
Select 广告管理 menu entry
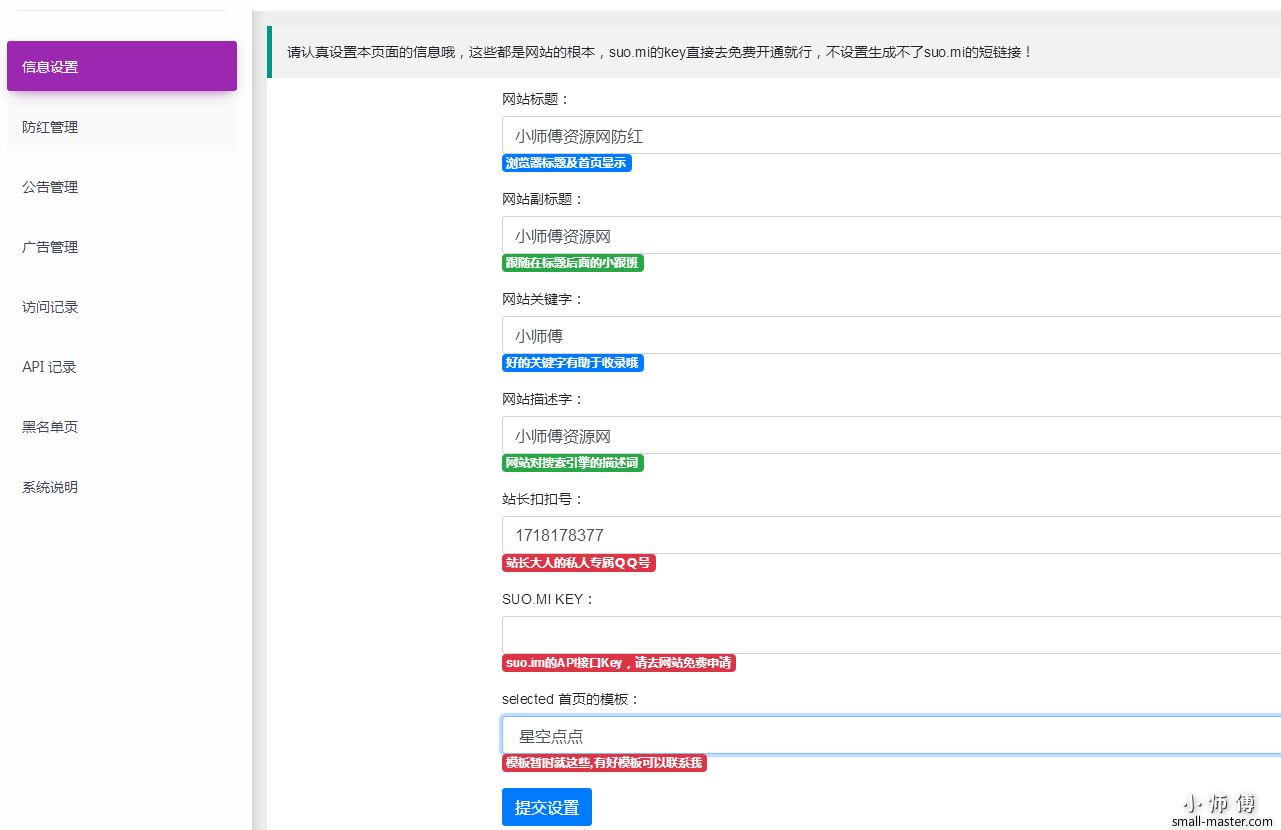pyautogui.click(x=122, y=247)
